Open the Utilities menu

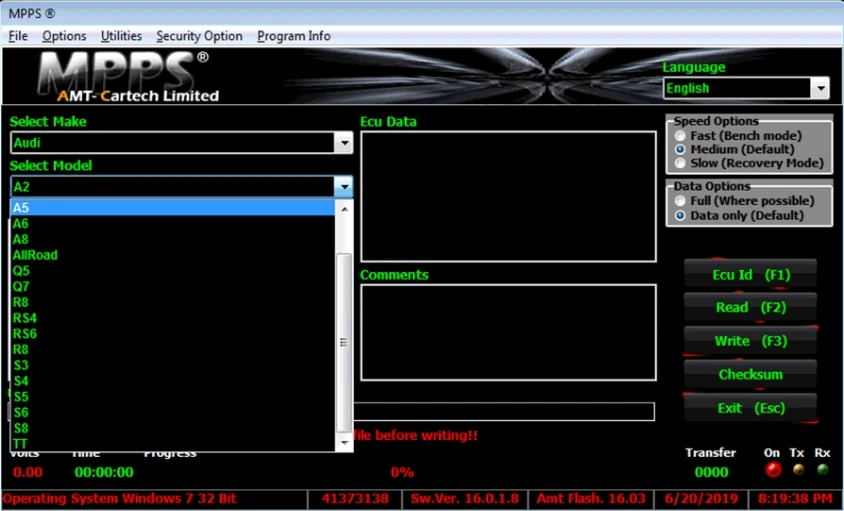121,36
